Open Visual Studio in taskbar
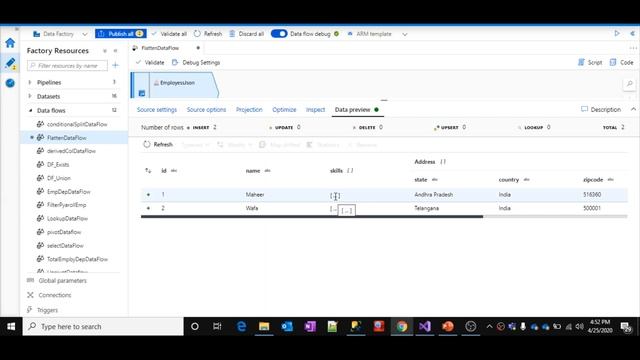The width and height of the screenshot is (640, 360). [x=425, y=327]
